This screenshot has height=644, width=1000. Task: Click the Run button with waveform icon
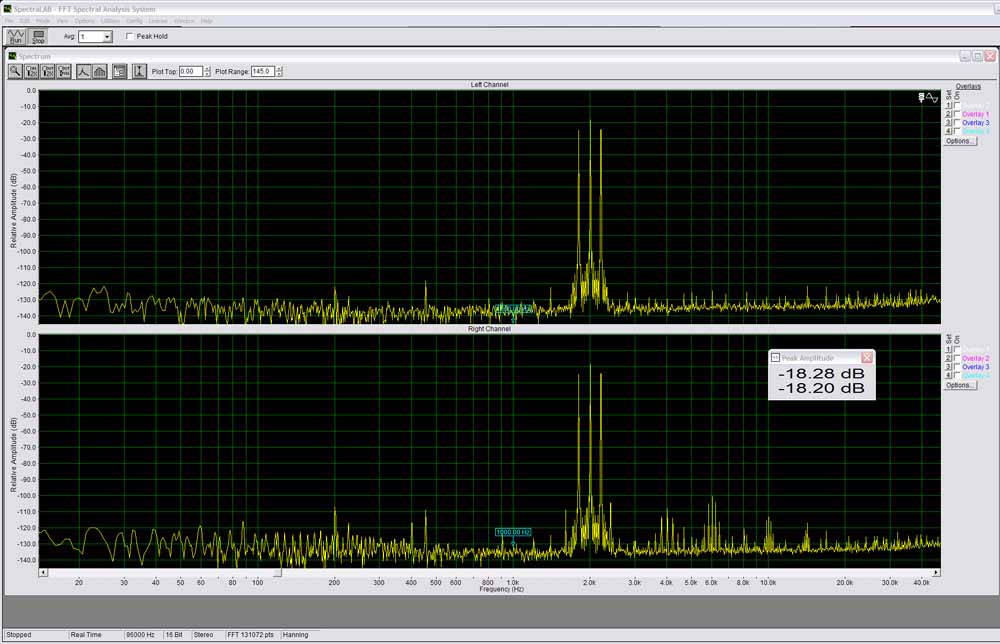pos(15,36)
